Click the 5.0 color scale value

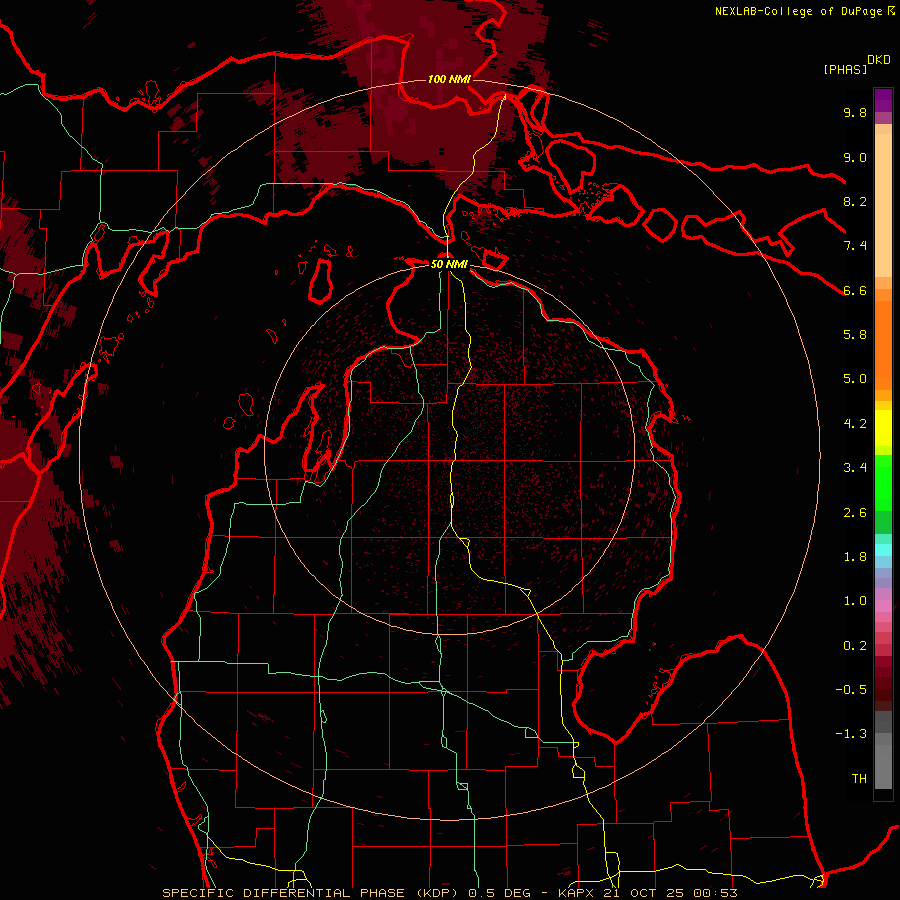855,379
